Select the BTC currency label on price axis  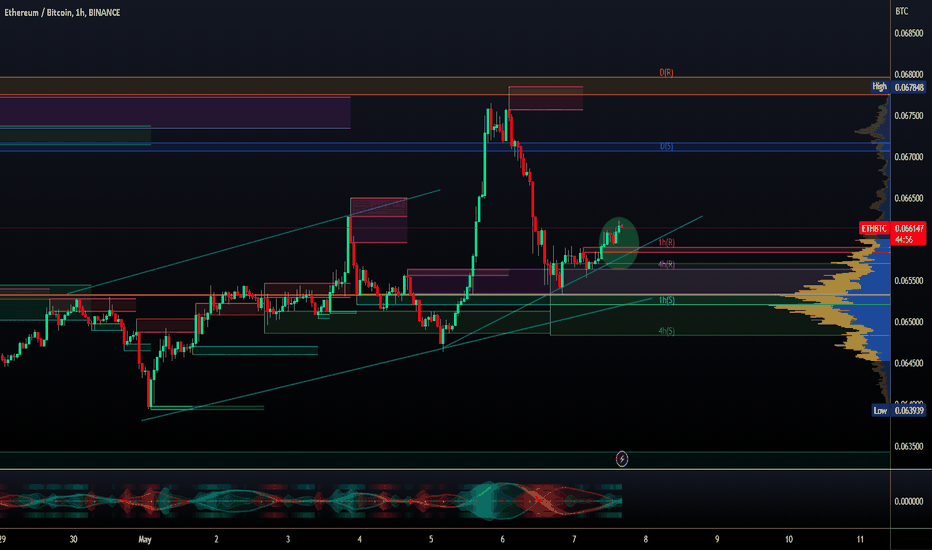[x=902, y=11]
